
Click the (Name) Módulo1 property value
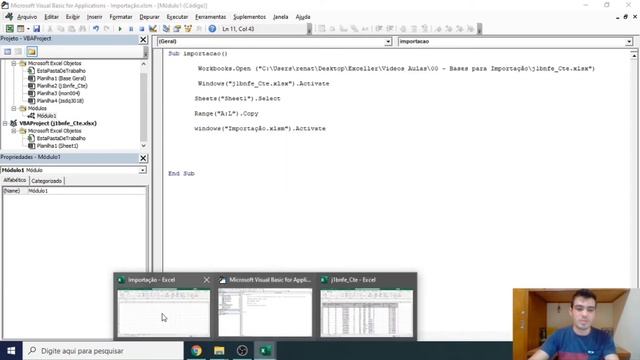pyautogui.click(x=86, y=191)
